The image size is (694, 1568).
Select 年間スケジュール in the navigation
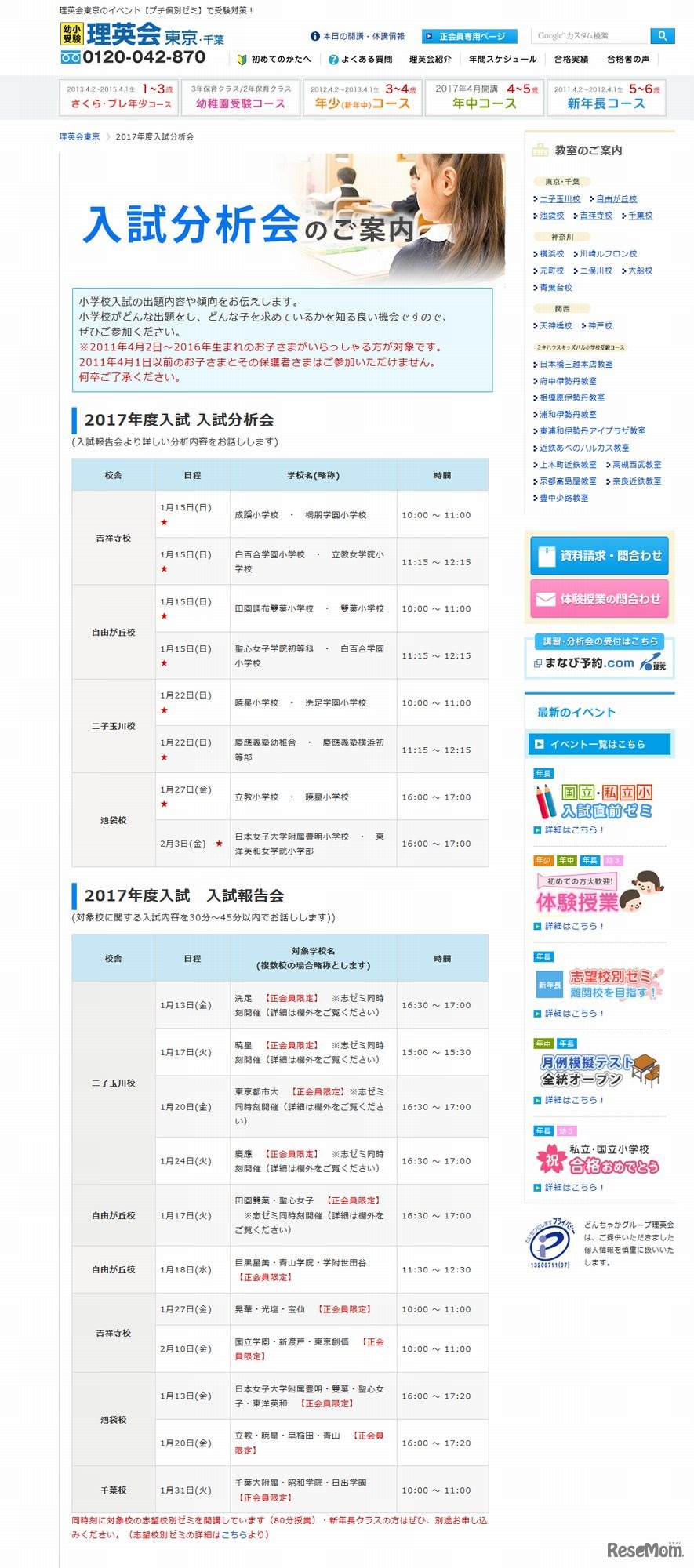point(503,59)
